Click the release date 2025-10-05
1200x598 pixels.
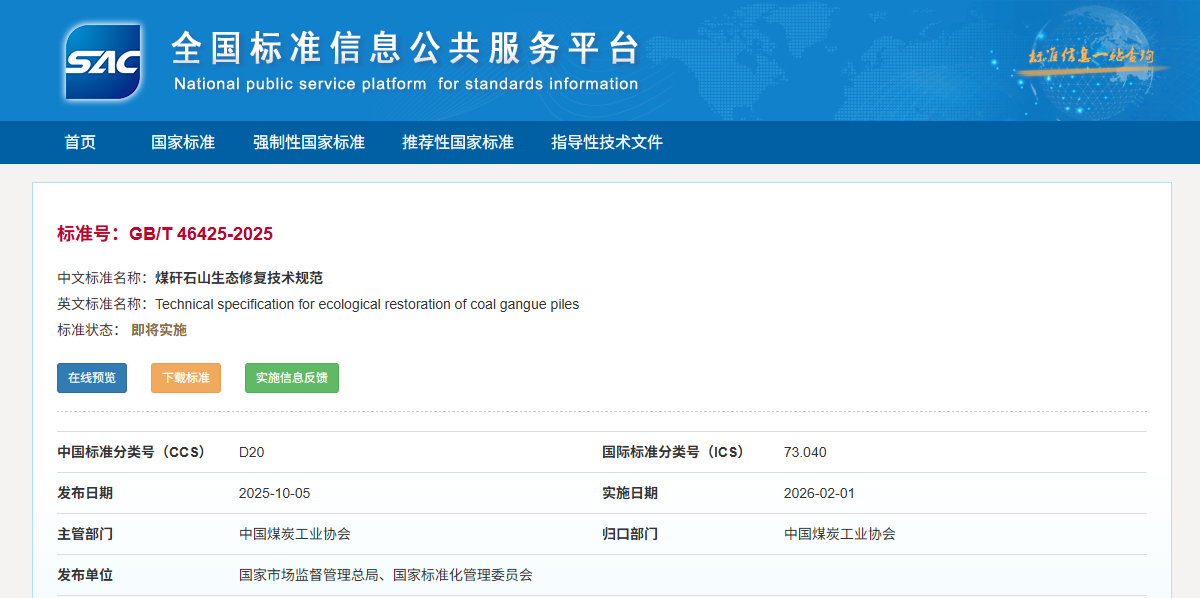point(275,493)
